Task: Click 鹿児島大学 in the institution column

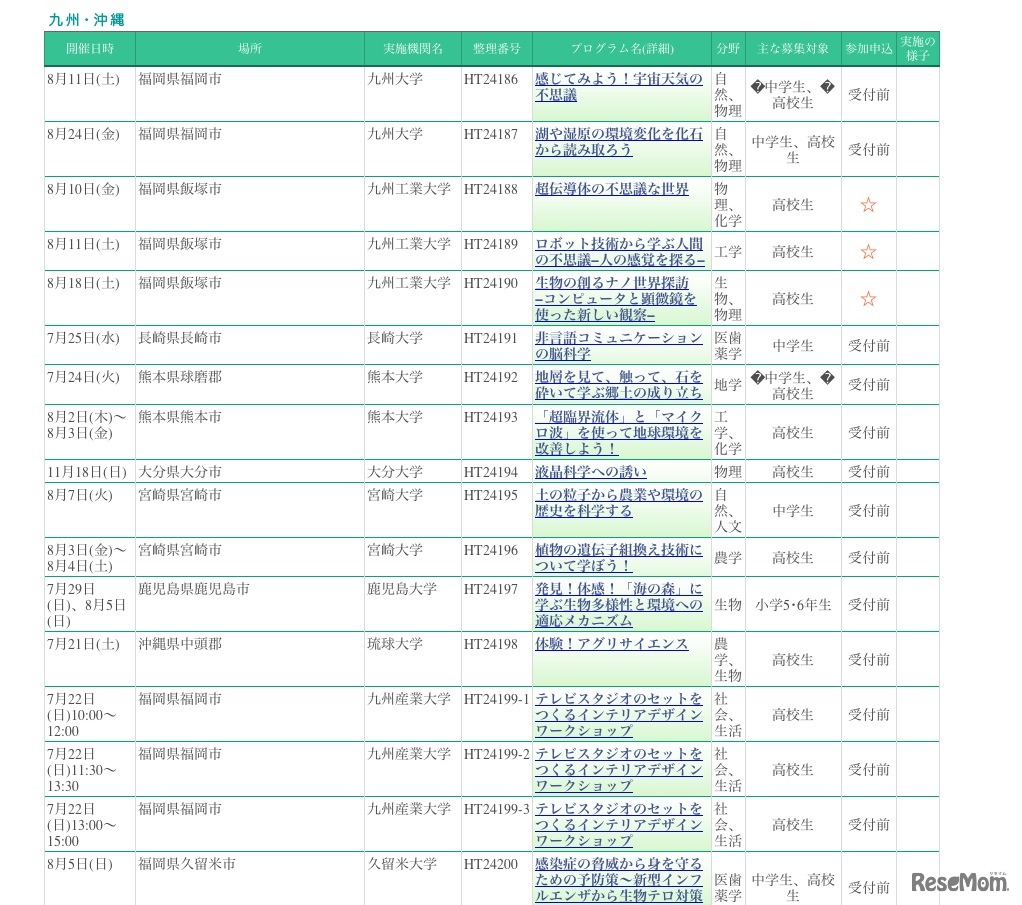Action: [x=402, y=589]
